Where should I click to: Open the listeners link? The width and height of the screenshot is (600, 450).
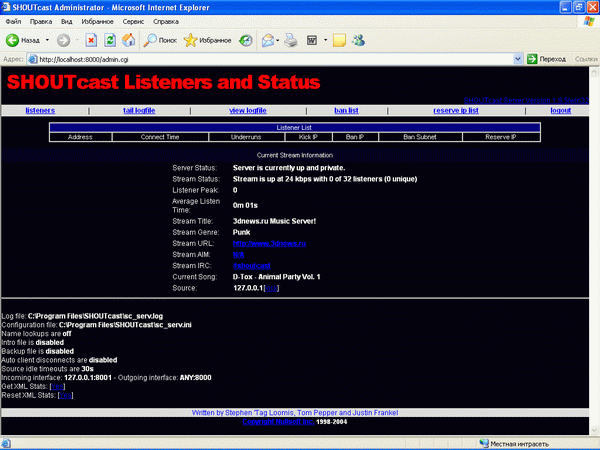click(40, 110)
